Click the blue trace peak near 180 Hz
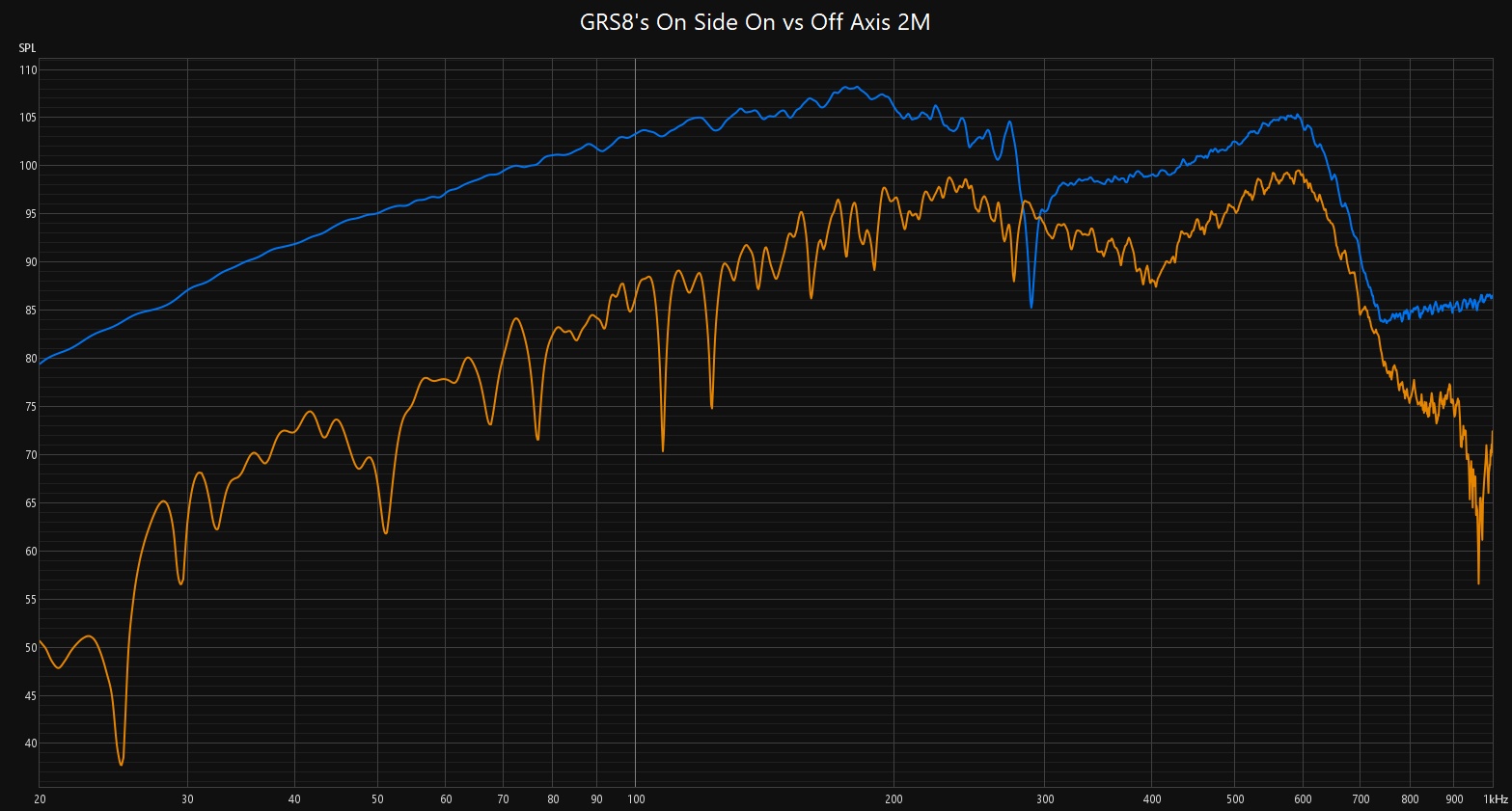Image resolution: width=1512 pixels, height=811 pixels. 850,87
